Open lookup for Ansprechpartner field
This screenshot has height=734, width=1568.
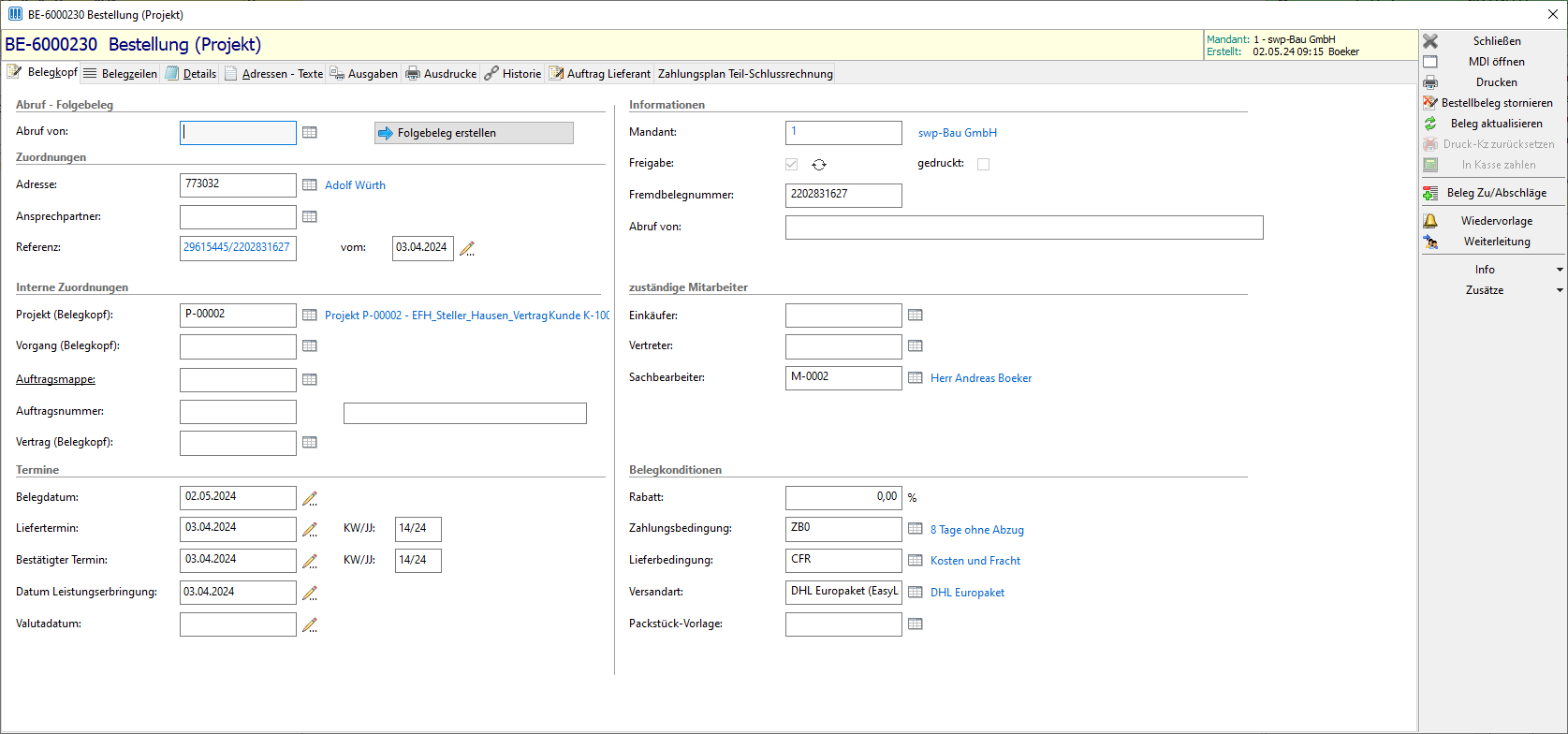pyautogui.click(x=310, y=217)
